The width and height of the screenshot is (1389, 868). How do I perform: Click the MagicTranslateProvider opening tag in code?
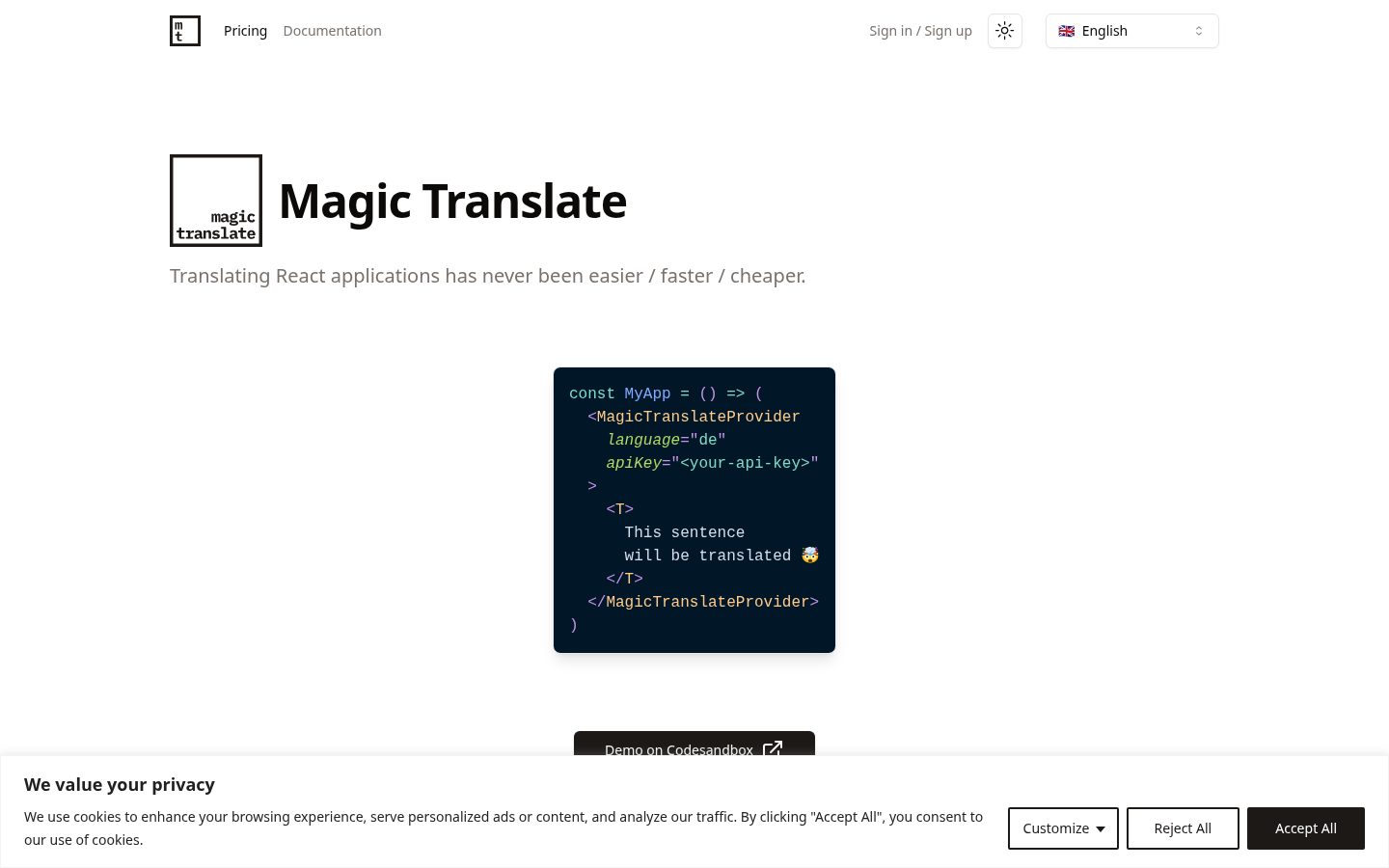694,417
